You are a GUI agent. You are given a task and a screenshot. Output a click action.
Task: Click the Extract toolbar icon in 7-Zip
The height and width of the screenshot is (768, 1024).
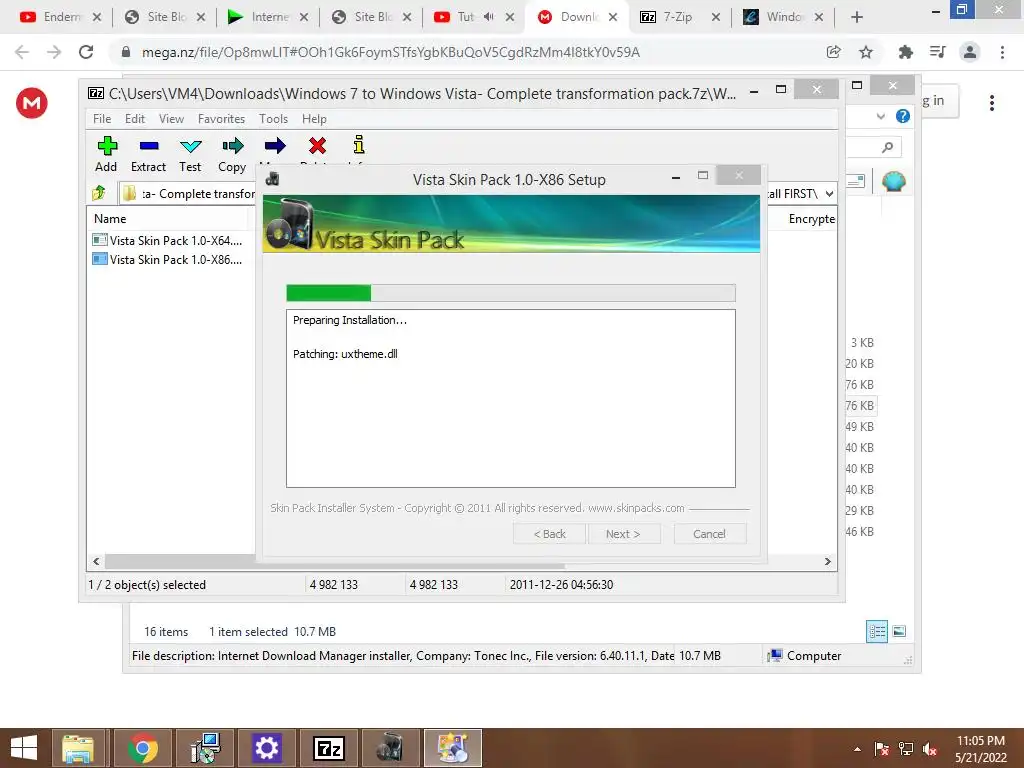(149, 155)
